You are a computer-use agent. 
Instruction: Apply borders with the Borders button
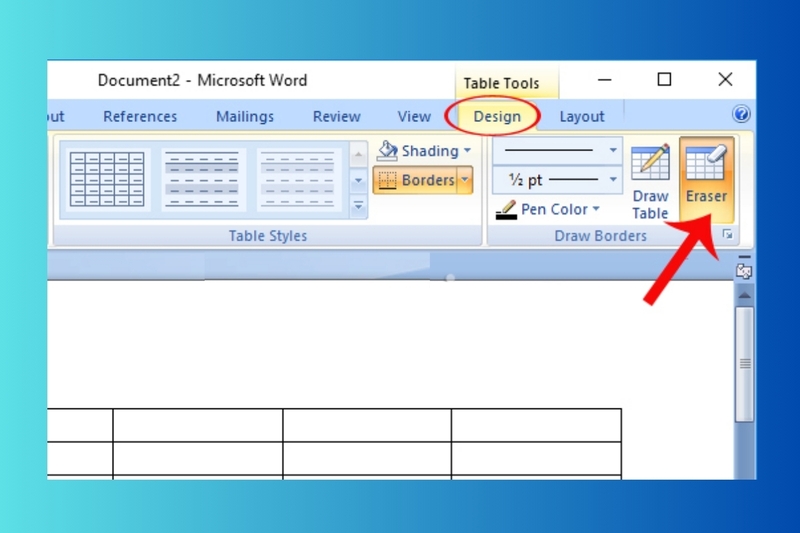coord(415,180)
